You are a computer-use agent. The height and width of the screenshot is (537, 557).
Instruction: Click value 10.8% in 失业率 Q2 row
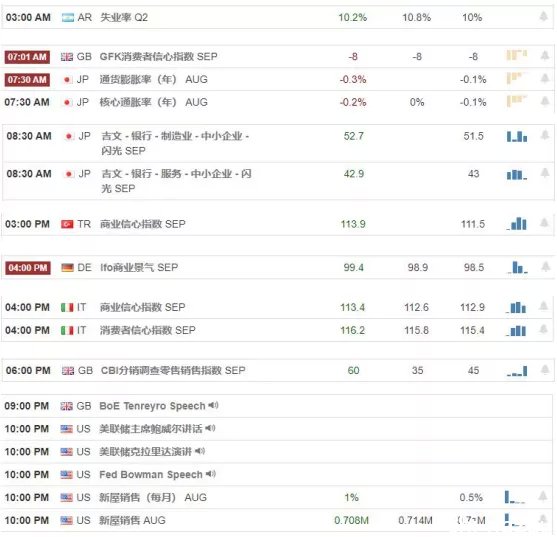[416, 17]
